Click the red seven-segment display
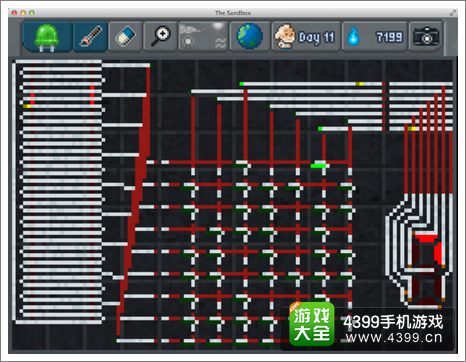 [x=426, y=270]
